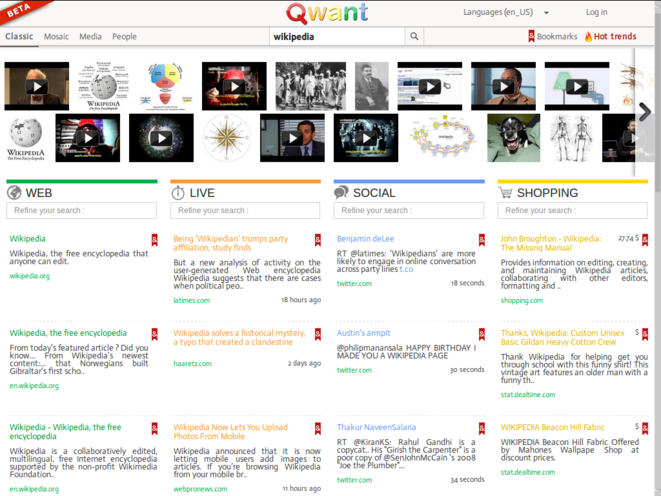Viewport: 661px width, 496px height.
Task: Open the Wikipedia Free Encyclopedia logo thumbnail
Action: [x=26, y=138]
